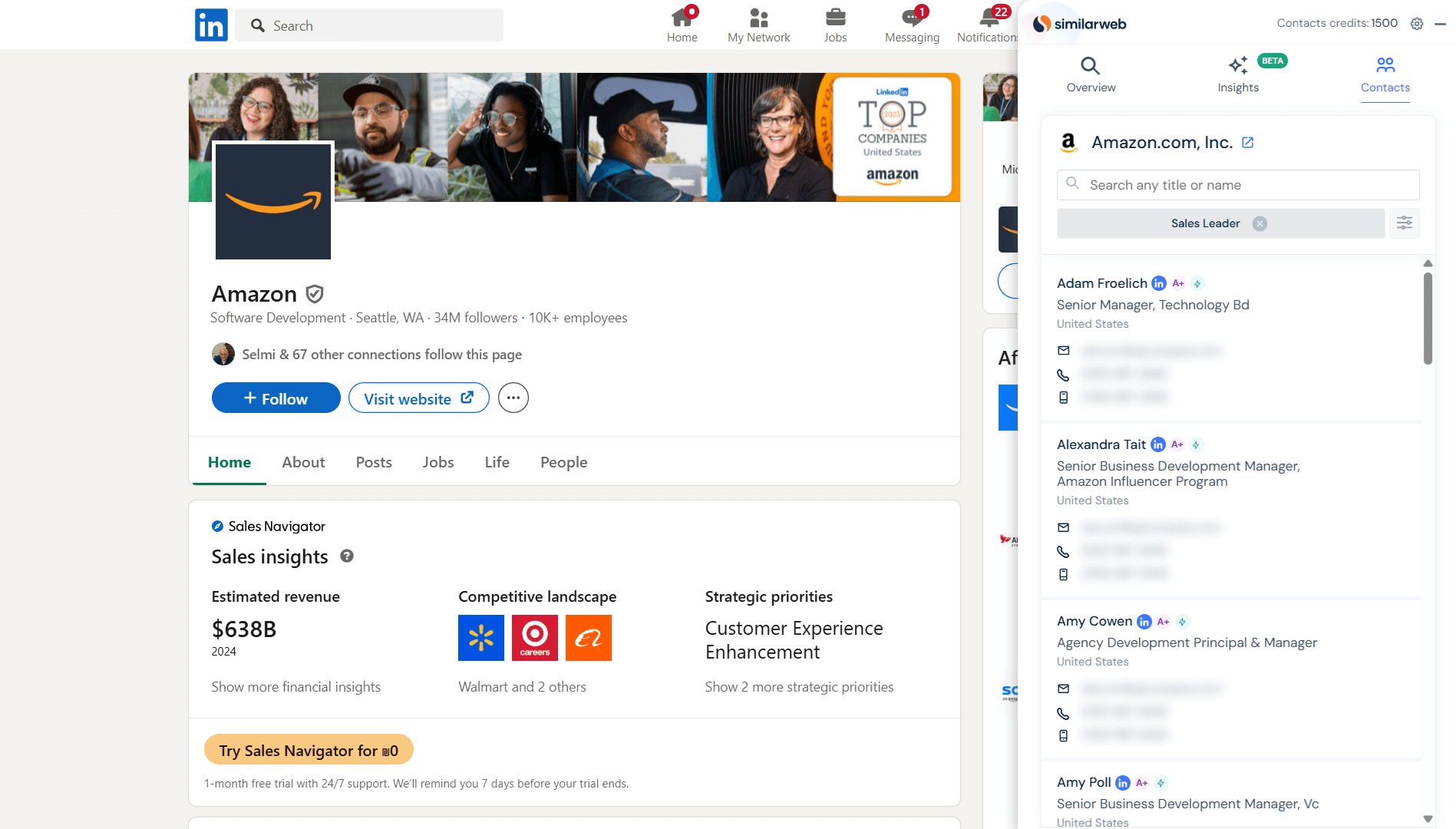The height and width of the screenshot is (829, 1456).
Task: Open Similarweb settings gear icon
Action: point(1417,24)
